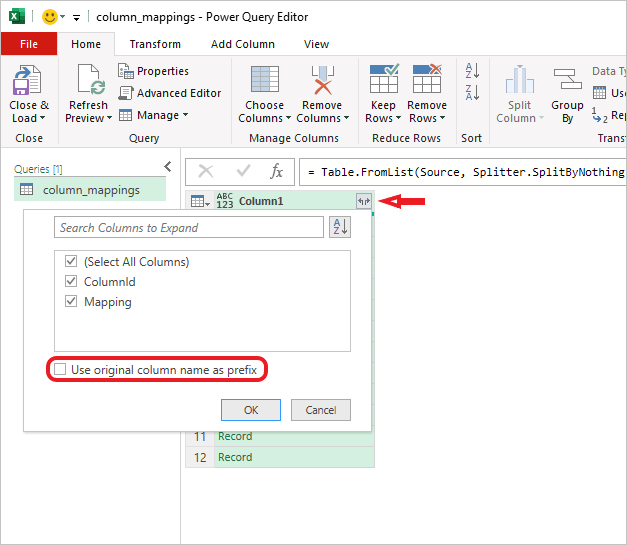Open the Remove Columns dropdown arrow
The width and height of the screenshot is (627, 545).
(x=346, y=118)
